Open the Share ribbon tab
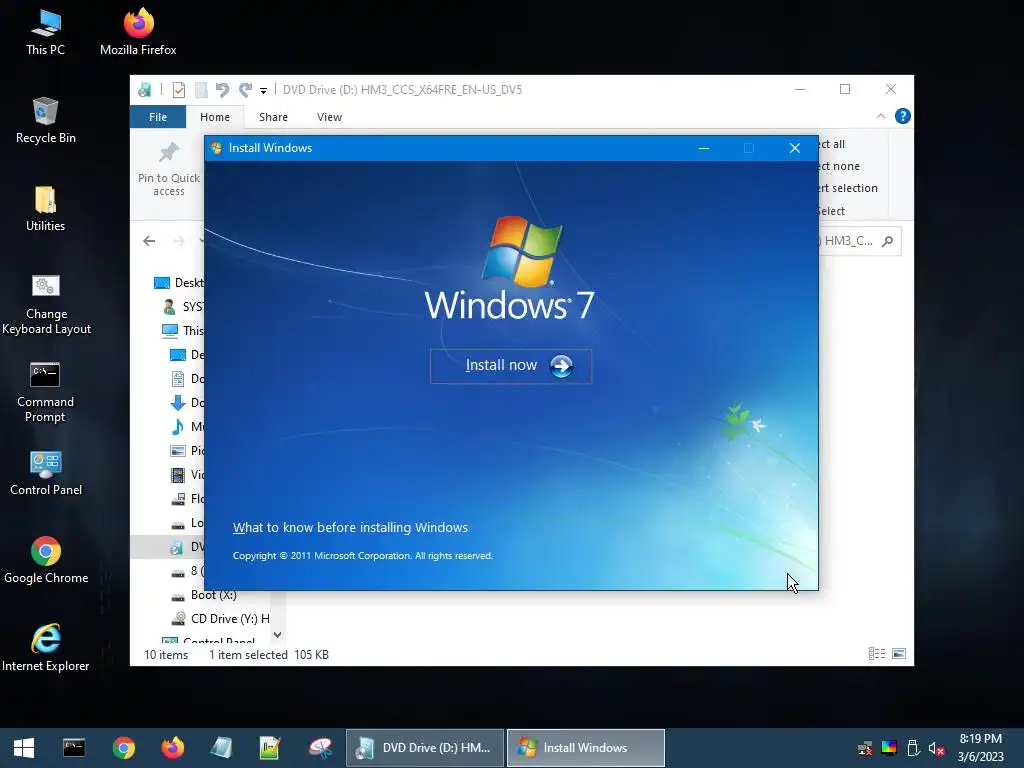Viewport: 1024px width, 768px height. tap(273, 117)
